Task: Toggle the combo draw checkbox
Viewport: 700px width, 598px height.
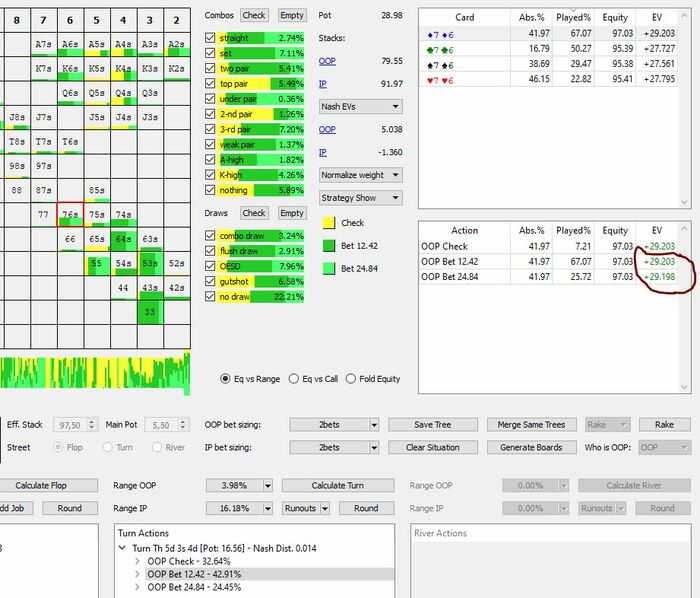Action: click(210, 235)
